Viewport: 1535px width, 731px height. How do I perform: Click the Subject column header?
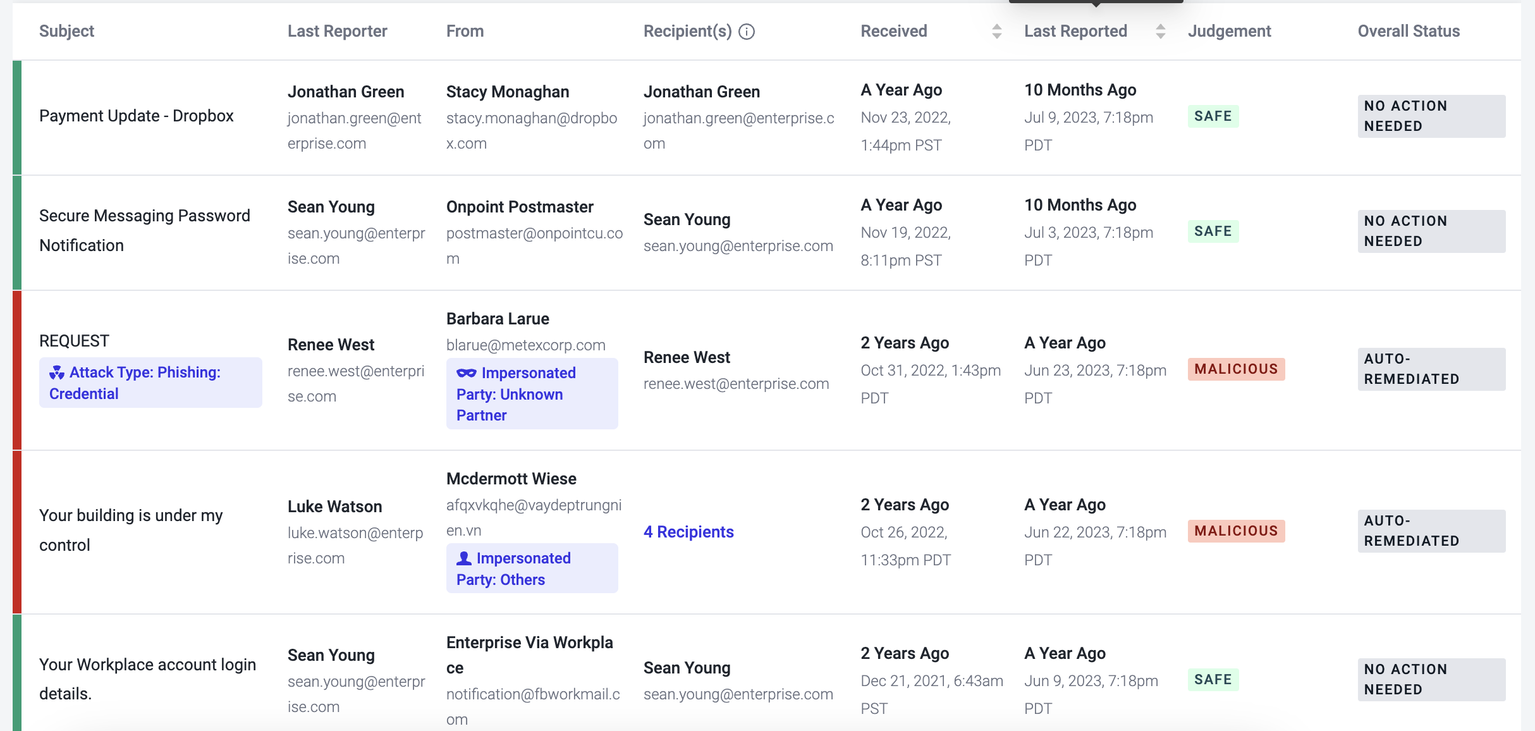point(66,31)
